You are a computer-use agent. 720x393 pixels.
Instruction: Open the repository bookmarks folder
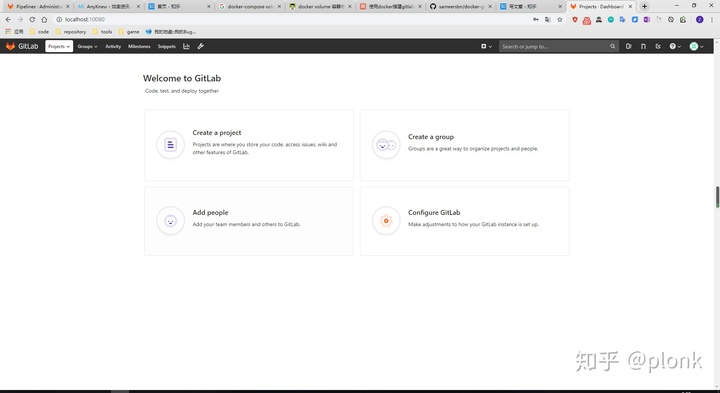(71, 32)
